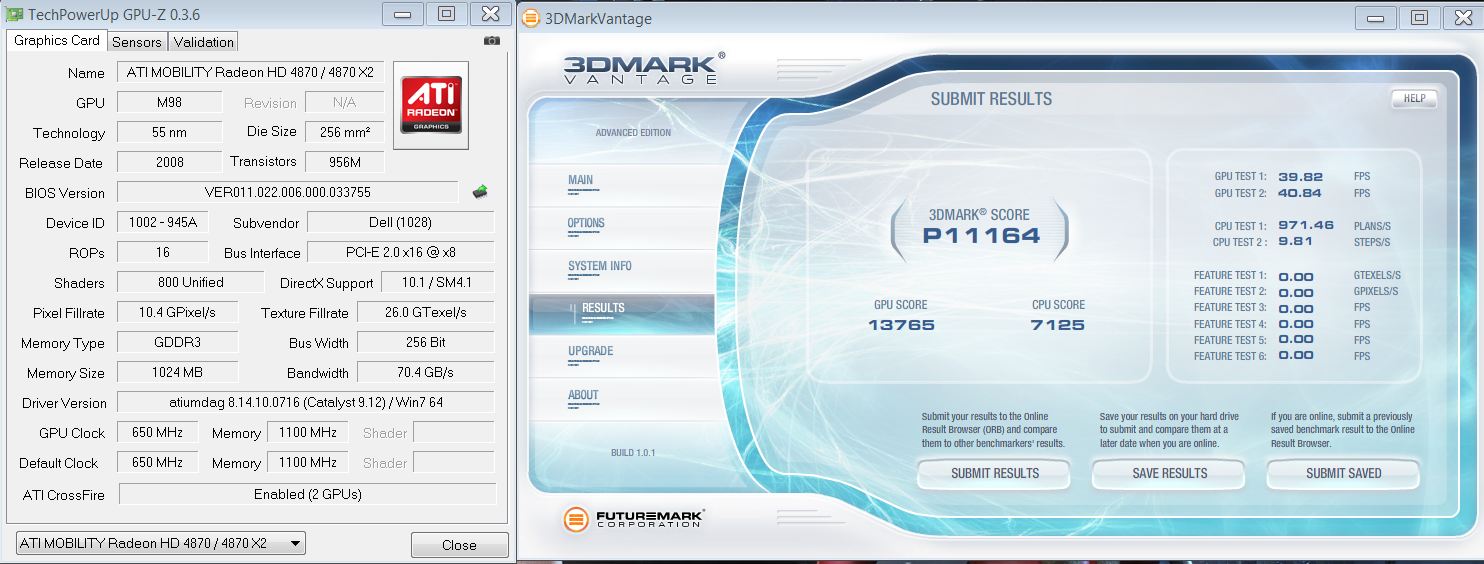The image size is (1484, 564).
Task: Open the Graphics Card tab
Action: click(x=57, y=41)
